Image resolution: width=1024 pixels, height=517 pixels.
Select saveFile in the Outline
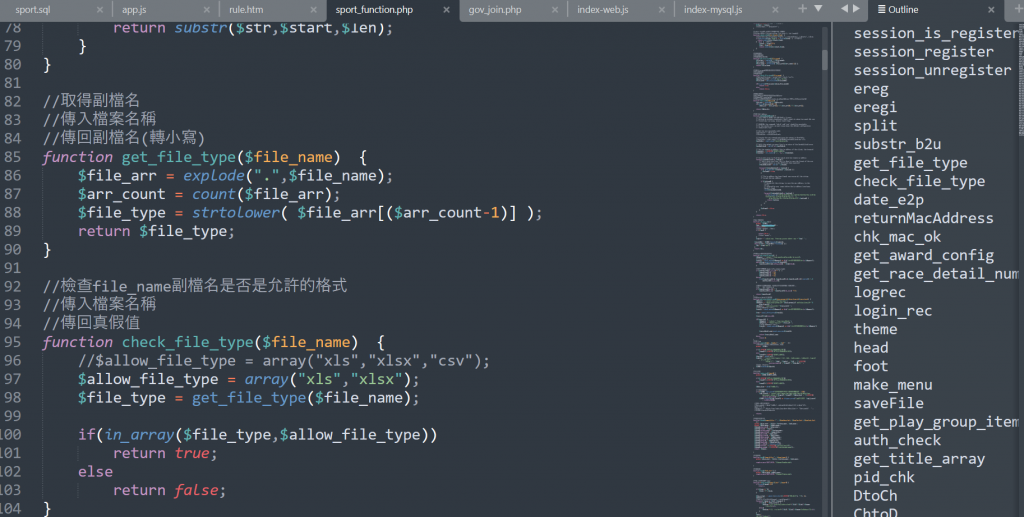tap(889, 403)
